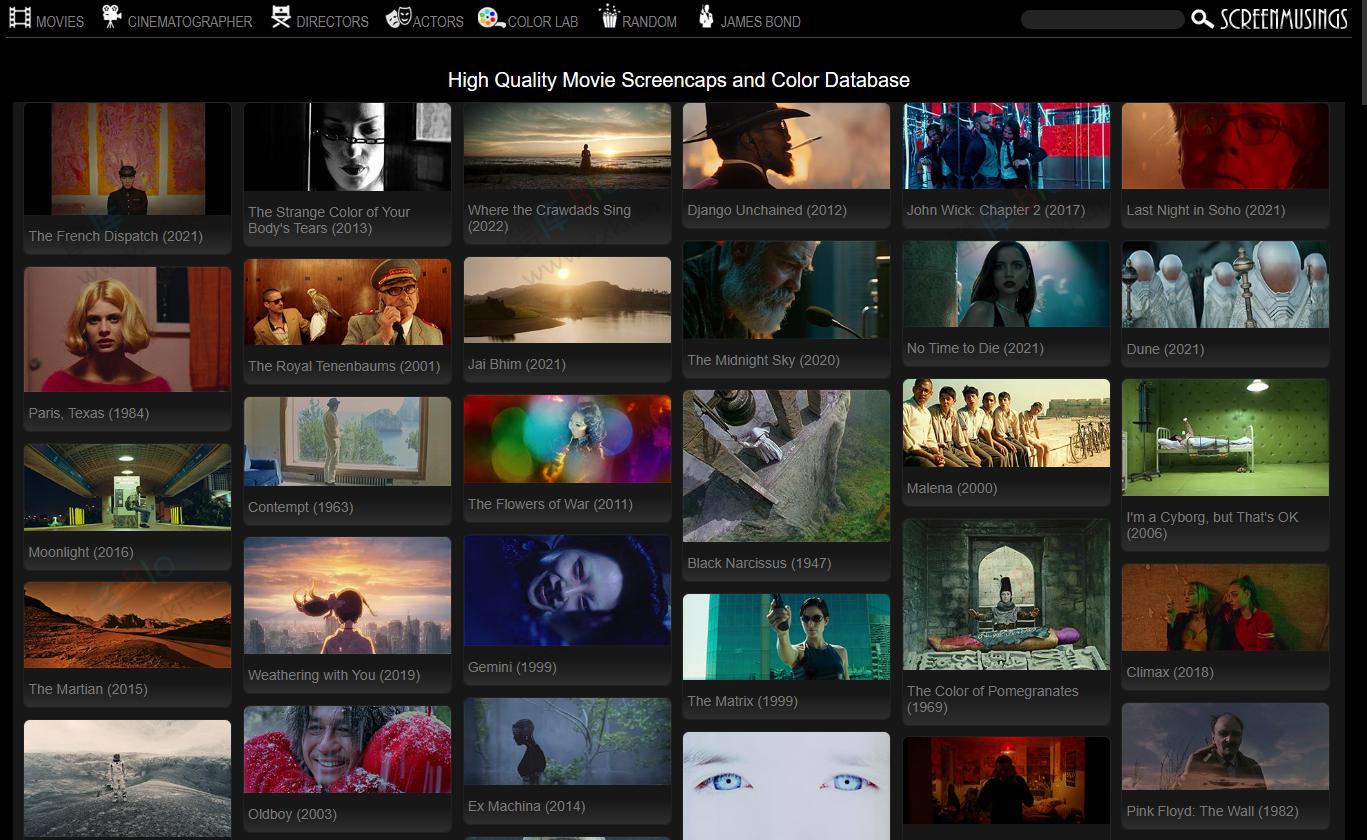The width and height of the screenshot is (1367, 840).
Task: Click the Screenmusings site logo
Action: coord(1283,19)
